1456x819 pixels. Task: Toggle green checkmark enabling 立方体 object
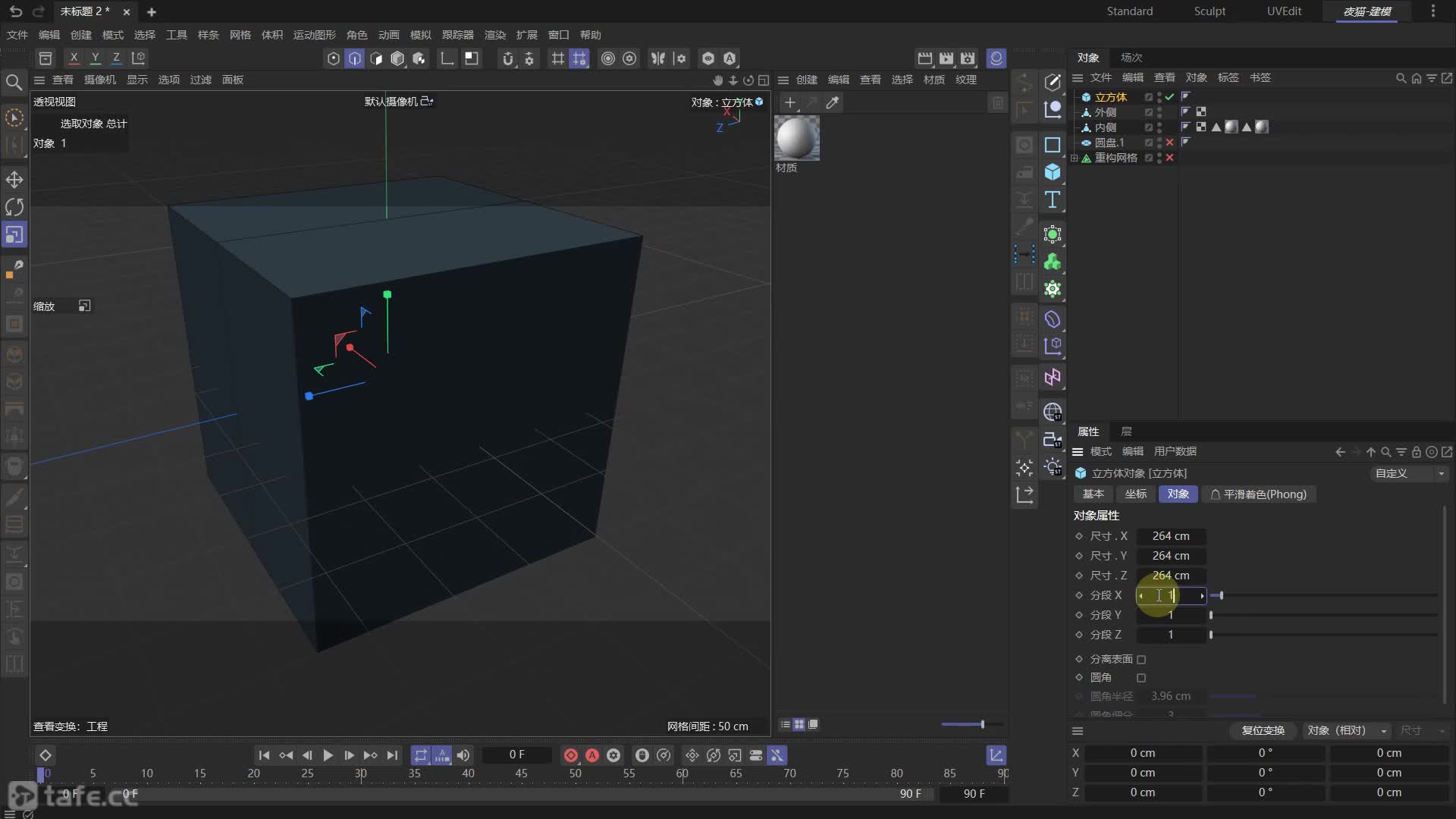coord(1169,97)
